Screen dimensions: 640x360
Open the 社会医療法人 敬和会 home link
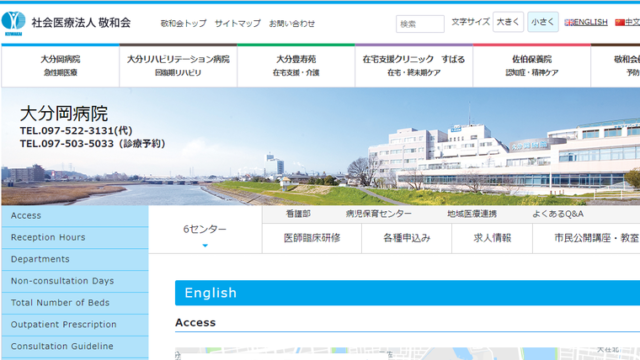click(x=81, y=23)
